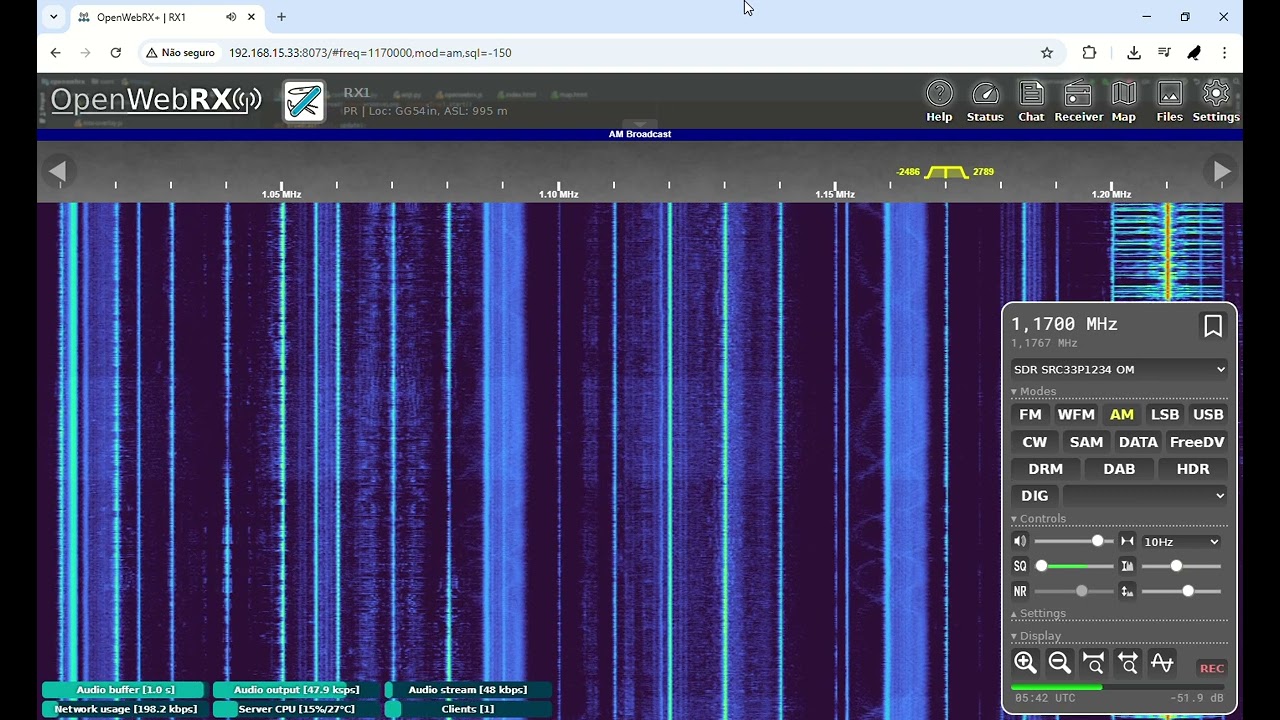Viewport: 1280px width, 720px height.
Task: Open Chrome tab search dropdown
Action: (x=53, y=17)
